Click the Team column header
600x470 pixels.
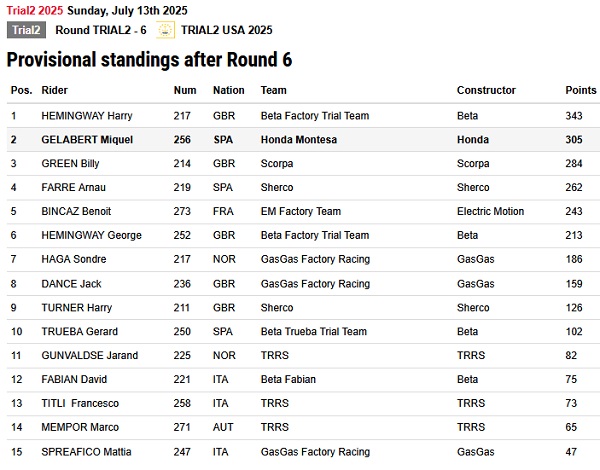pos(274,90)
